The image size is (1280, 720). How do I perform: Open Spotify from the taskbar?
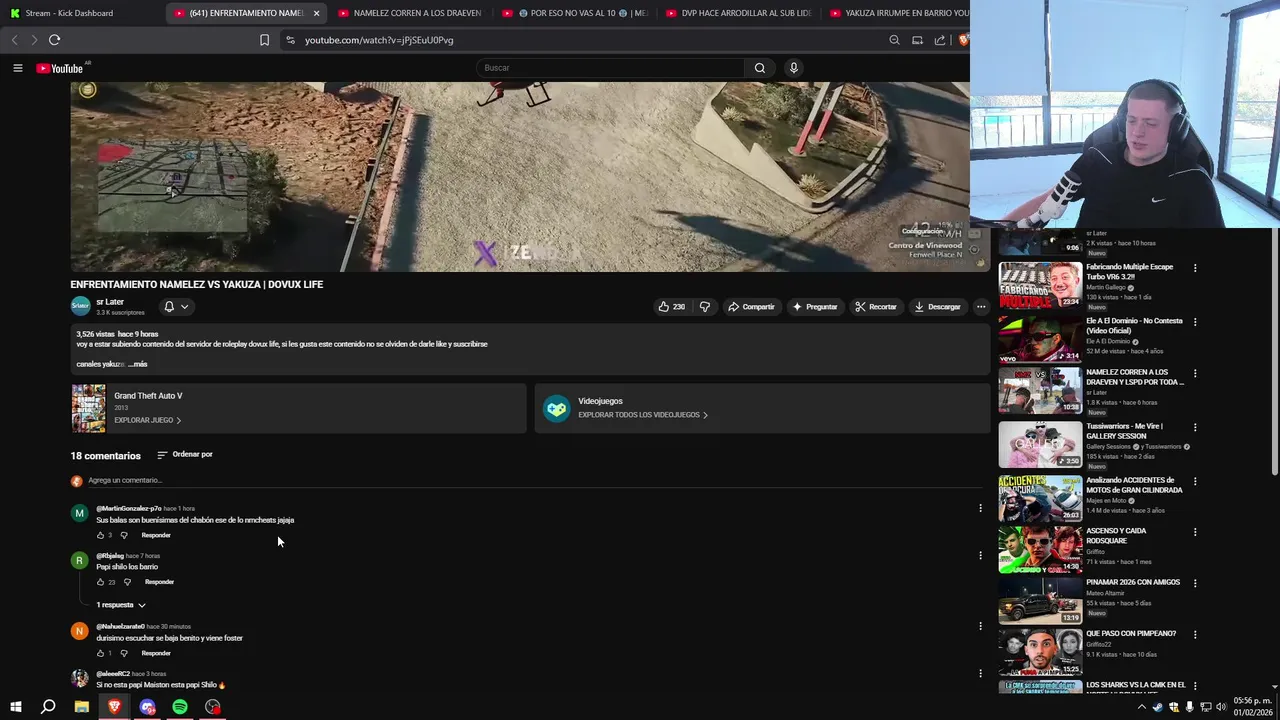[x=180, y=707]
